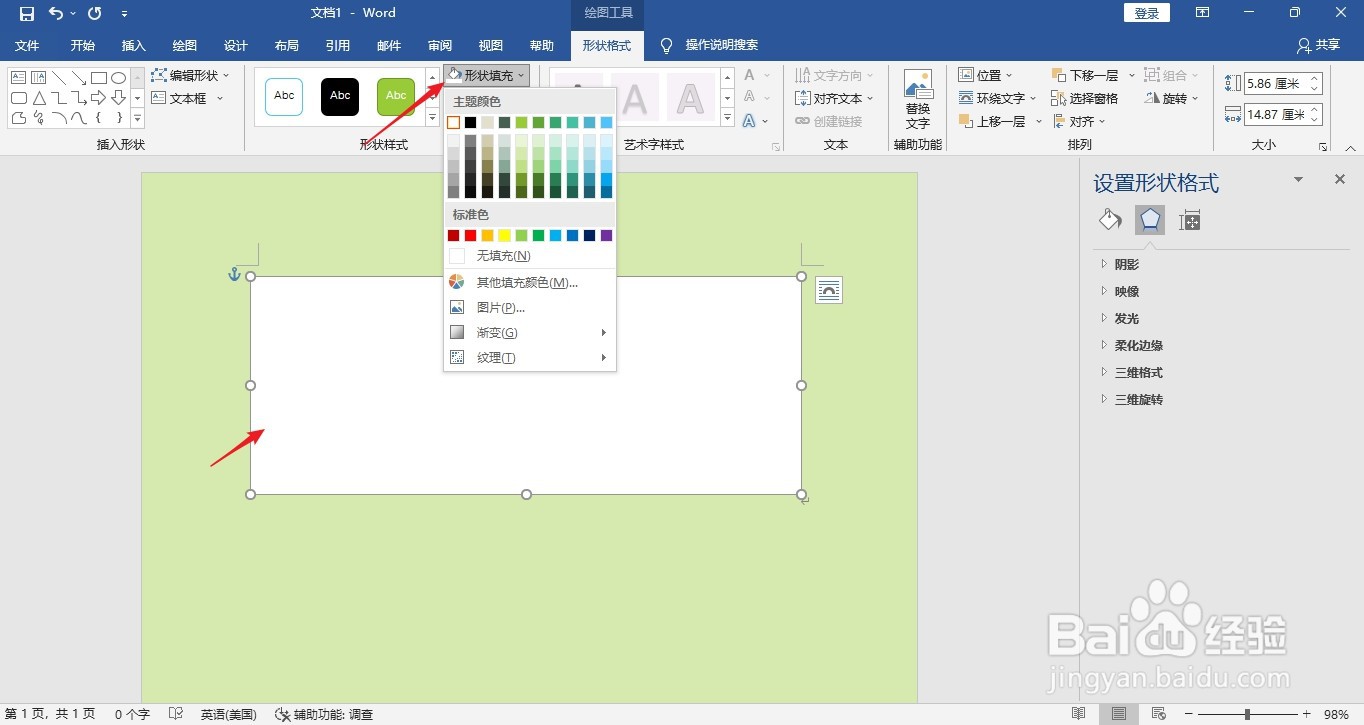The height and width of the screenshot is (725, 1364).
Task: Select the oval shape in gallery
Action: [118, 77]
